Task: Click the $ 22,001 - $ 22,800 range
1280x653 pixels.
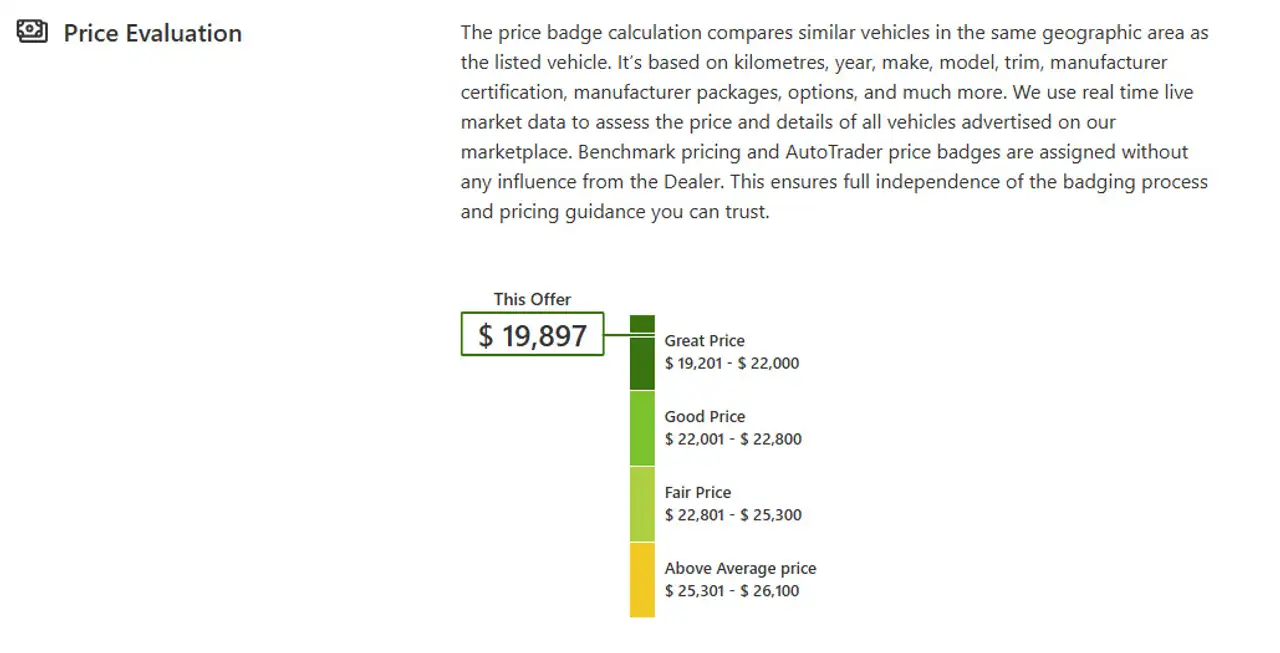Action: pyautogui.click(x=733, y=439)
